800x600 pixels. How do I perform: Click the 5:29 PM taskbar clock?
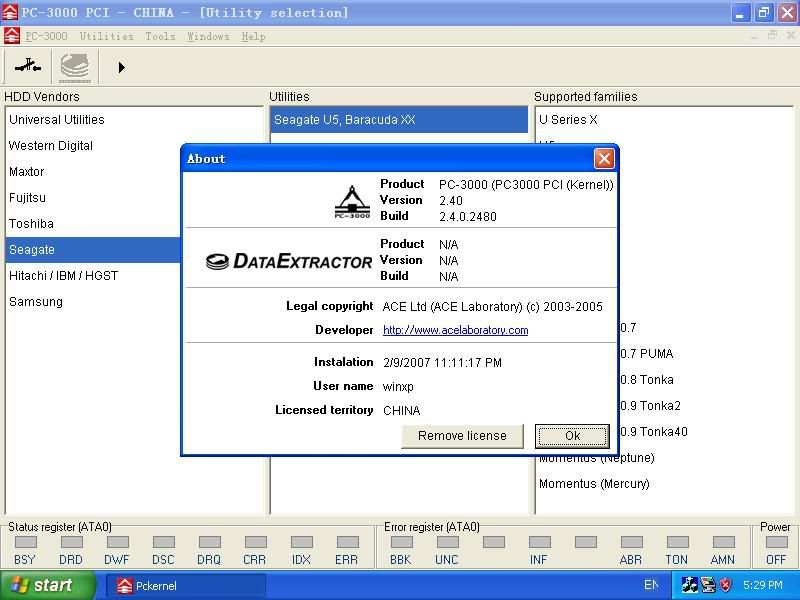(x=763, y=585)
